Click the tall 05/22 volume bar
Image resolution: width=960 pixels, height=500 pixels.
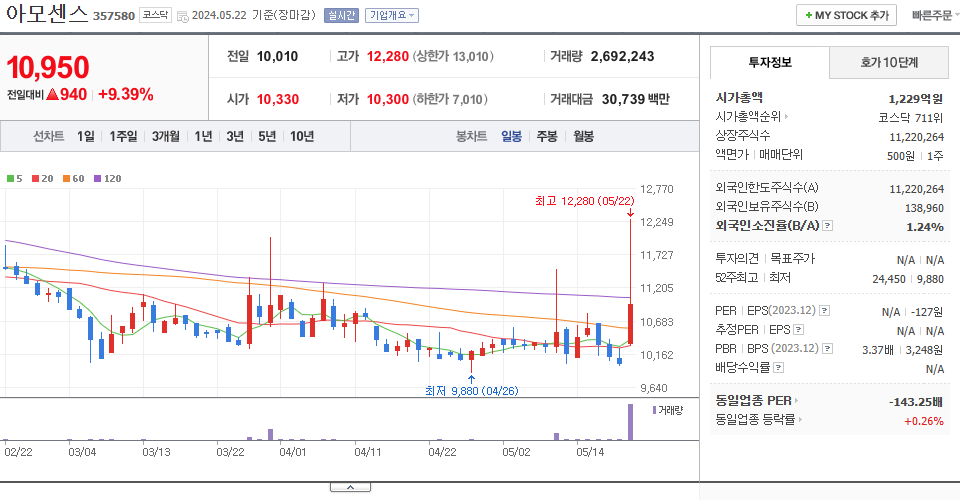tap(630, 422)
